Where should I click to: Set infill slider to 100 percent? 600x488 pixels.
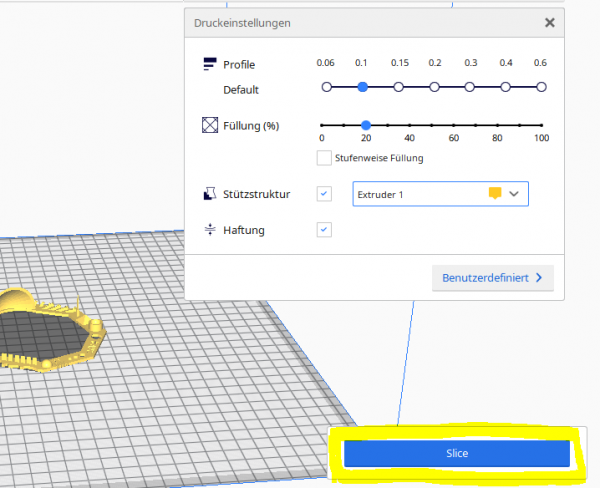point(541,125)
